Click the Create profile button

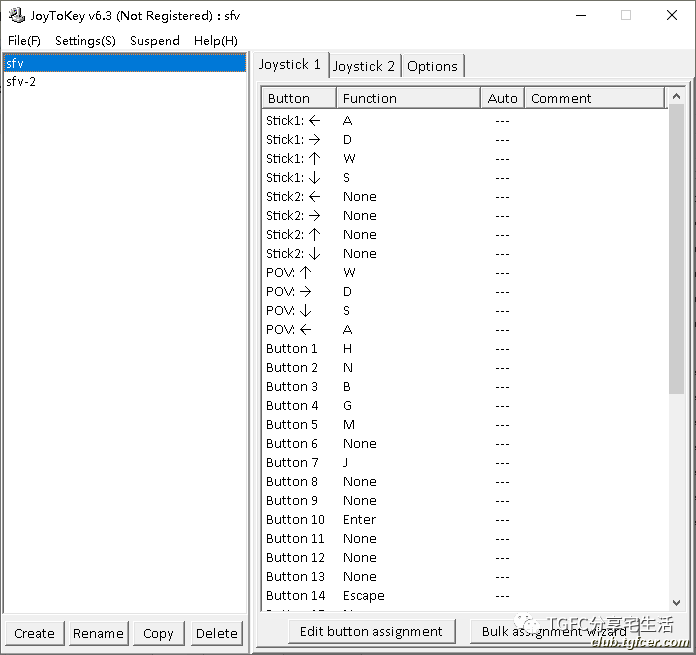coord(35,633)
